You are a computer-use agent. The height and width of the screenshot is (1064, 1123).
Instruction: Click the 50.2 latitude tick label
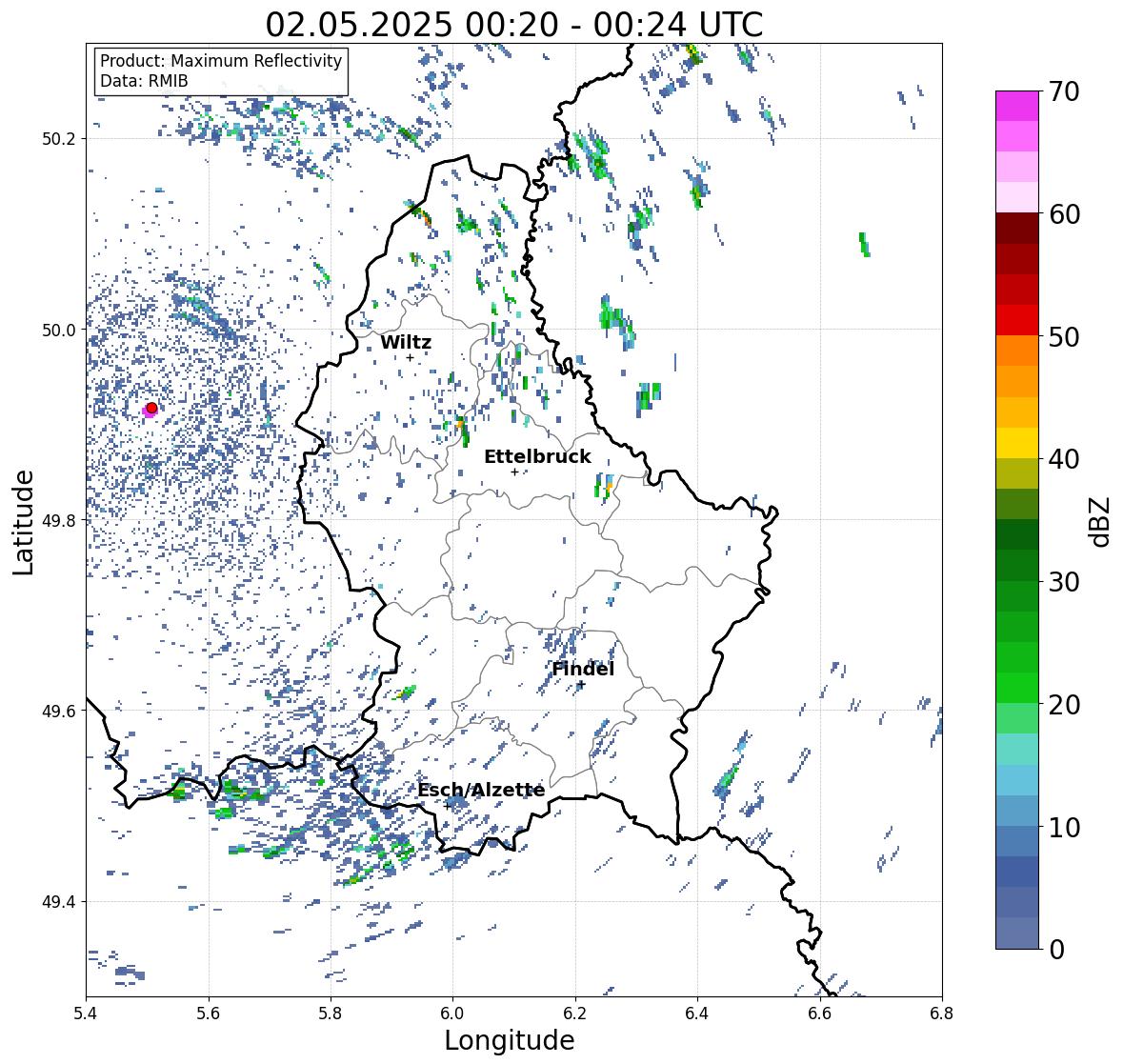pos(59,139)
